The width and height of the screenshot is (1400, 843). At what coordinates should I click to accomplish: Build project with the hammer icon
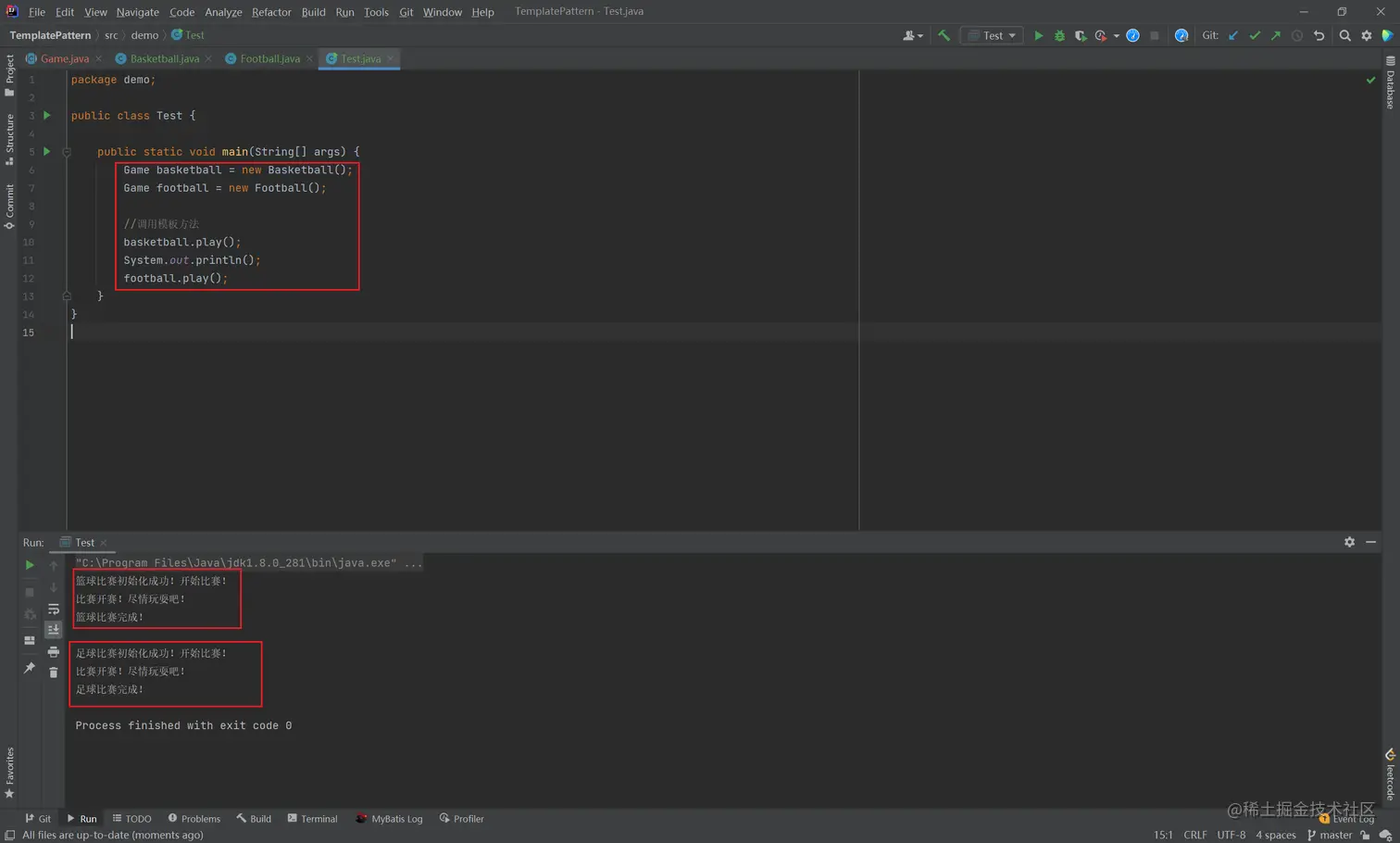coord(944,35)
